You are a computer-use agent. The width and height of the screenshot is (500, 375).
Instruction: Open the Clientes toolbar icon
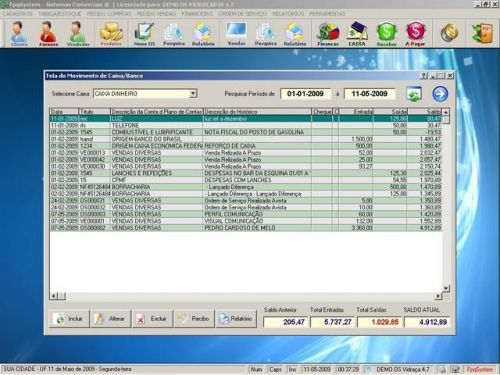click(x=19, y=33)
